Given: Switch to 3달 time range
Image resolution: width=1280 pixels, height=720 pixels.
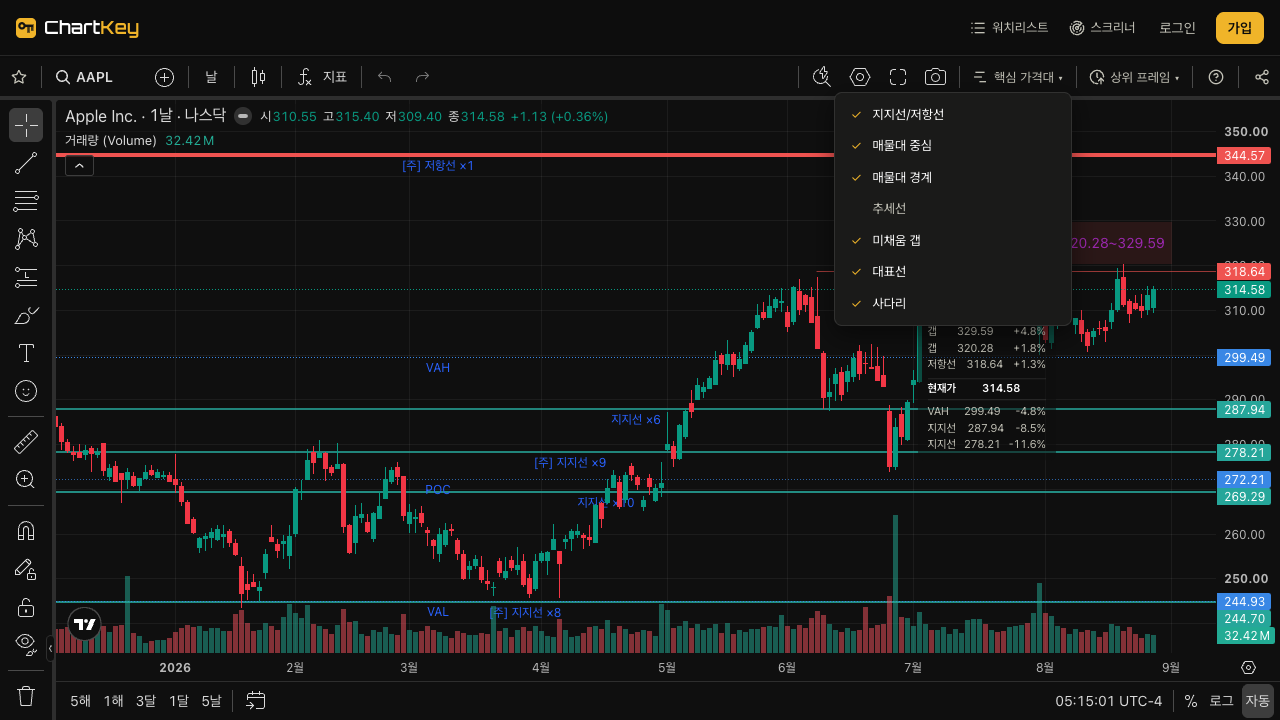Looking at the screenshot, I should point(146,701).
